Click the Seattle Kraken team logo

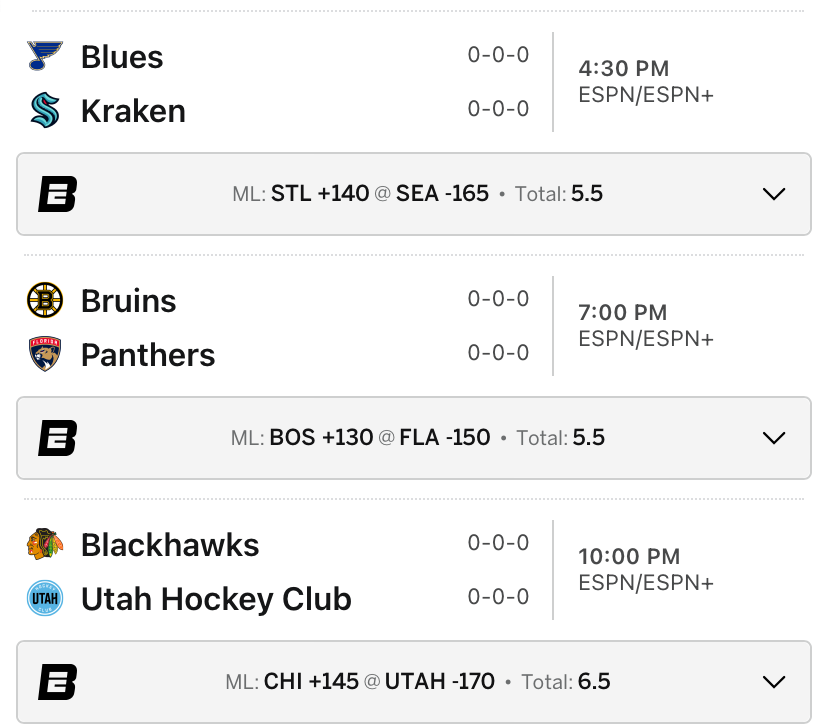(45, 110)
